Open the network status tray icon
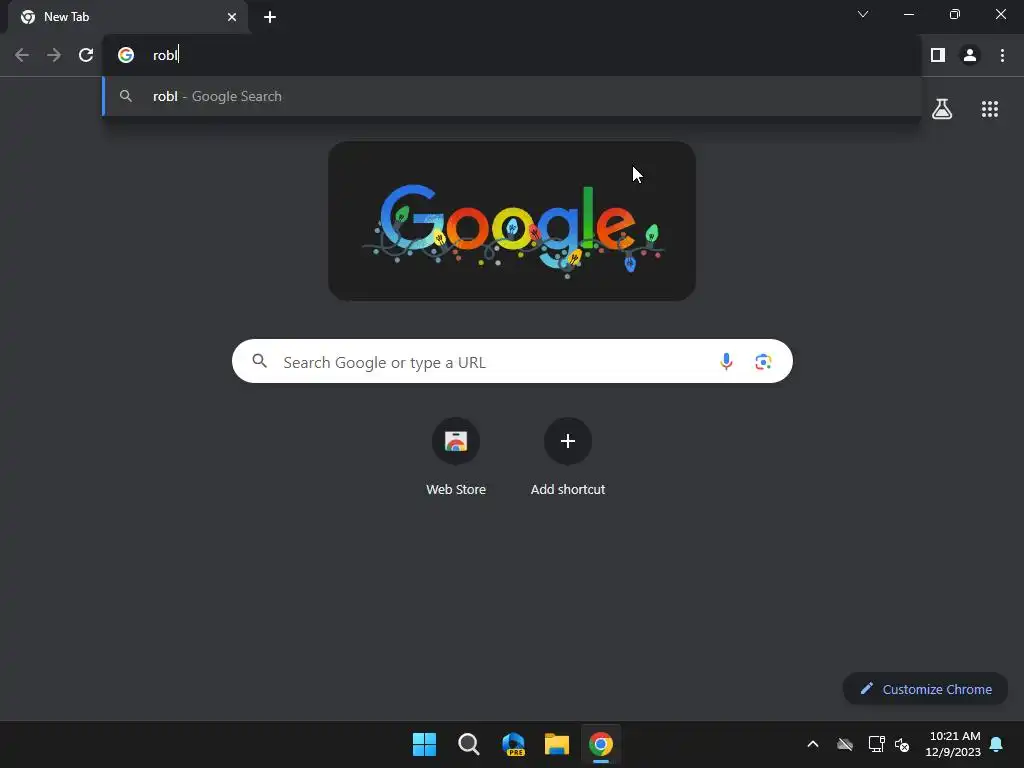This screenshot has width=1024, height=768. click(876, 744)
